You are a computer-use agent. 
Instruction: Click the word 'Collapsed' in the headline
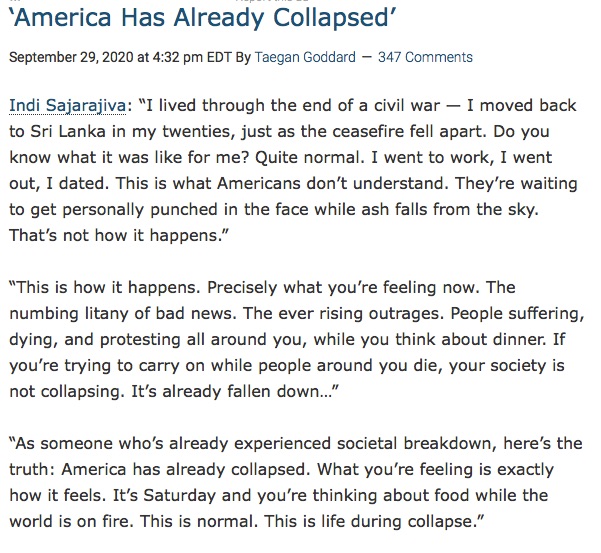(334, 18)
